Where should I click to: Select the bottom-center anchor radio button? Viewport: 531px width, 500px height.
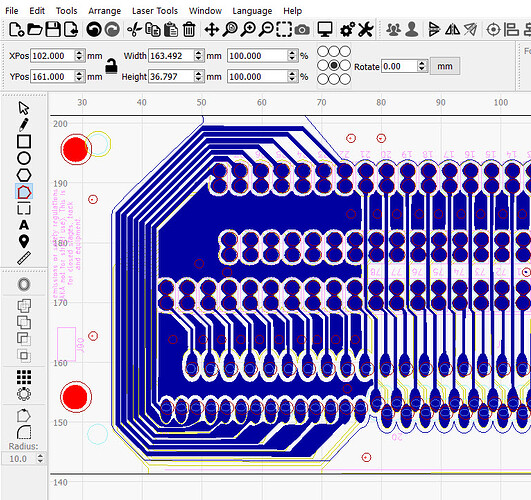[x=334, y=79]
